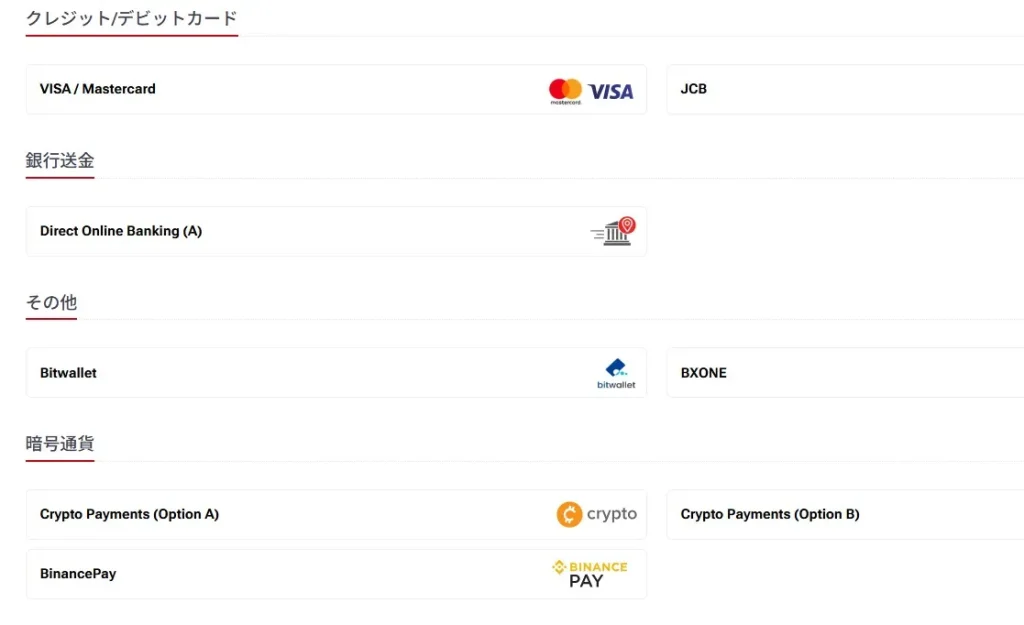Click the red location pin on bank icon
Image resolution: width=1024 pixels, height=625 pixels.
(x=627, y=224)
